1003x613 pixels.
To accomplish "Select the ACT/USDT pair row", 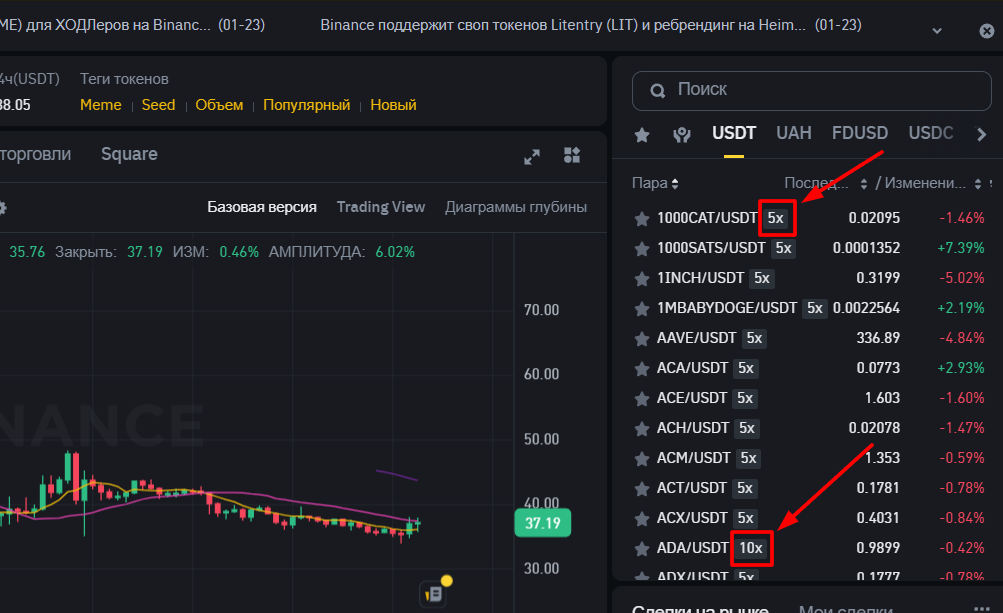I will (x=809, y=488).
